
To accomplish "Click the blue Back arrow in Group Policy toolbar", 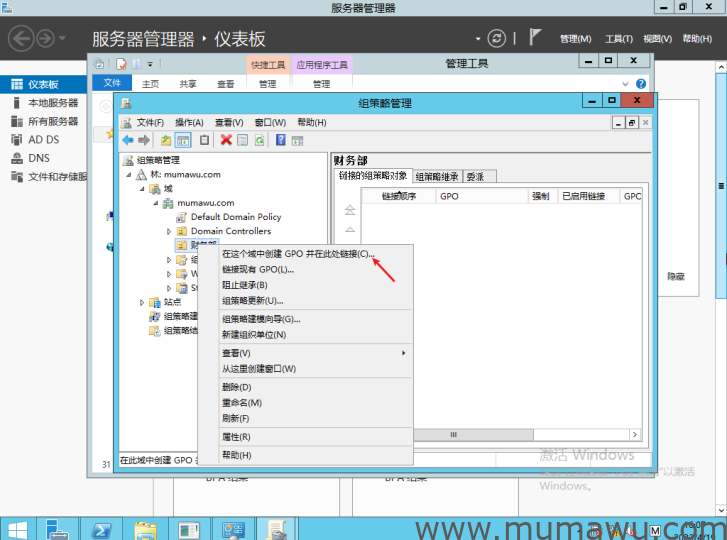I will [128, 140].
